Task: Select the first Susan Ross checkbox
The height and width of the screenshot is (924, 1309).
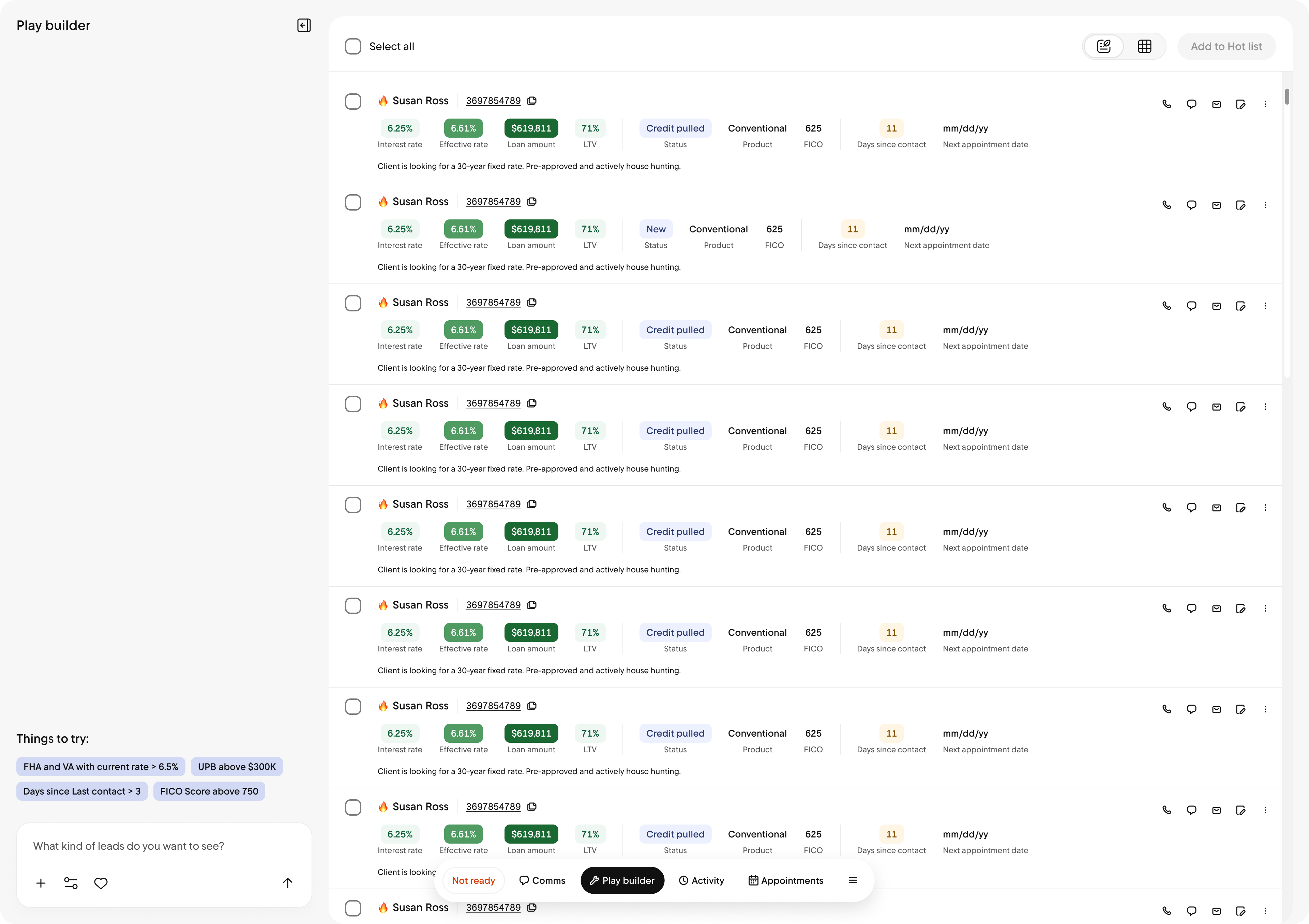Action: pos(353,102)
